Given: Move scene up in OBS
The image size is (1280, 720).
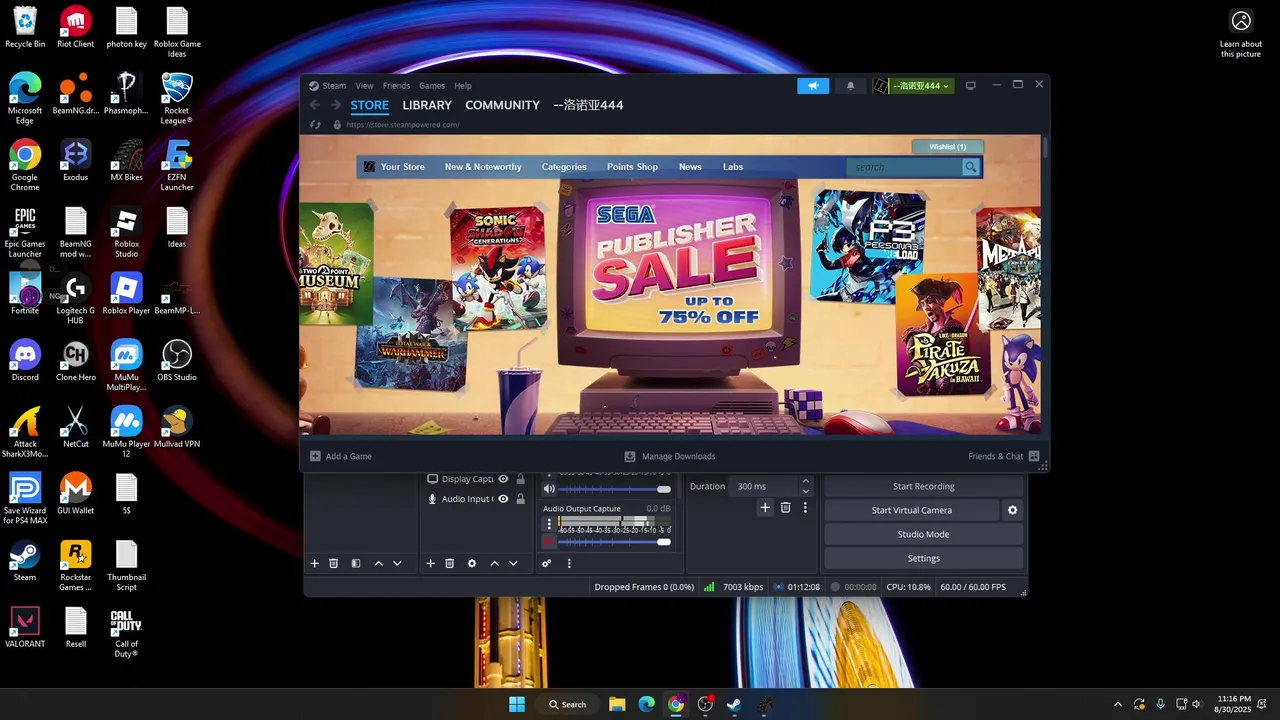Looking at the screenshot, I should pos(378,564).
